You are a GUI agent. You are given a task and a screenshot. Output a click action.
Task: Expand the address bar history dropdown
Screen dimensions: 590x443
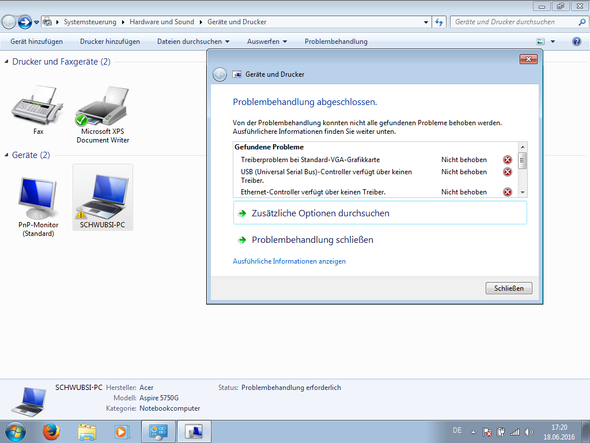coord(426,22)
